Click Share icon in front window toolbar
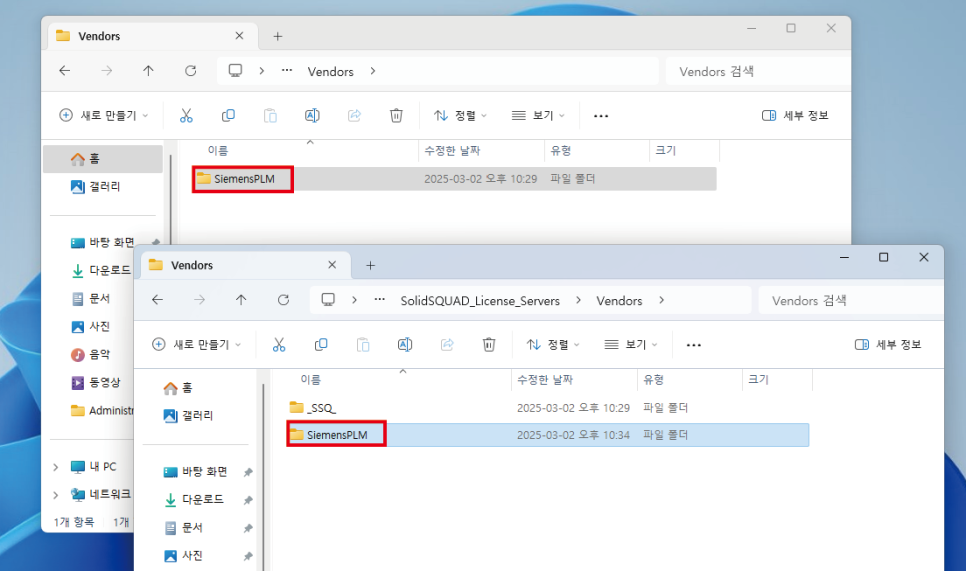Viewport: 966px width, 571px height. tap(447, 345)
